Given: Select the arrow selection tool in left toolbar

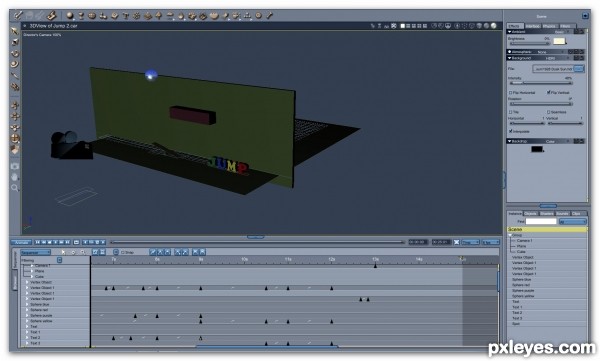Looking at the screenshot, I should pyautogui.click(x=15, y=31).
